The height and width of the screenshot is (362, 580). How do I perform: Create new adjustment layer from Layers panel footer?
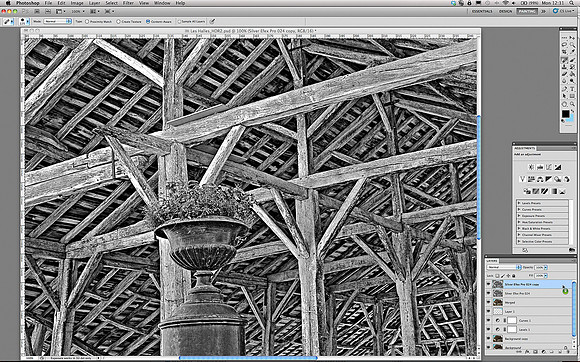tap(544, 351)
